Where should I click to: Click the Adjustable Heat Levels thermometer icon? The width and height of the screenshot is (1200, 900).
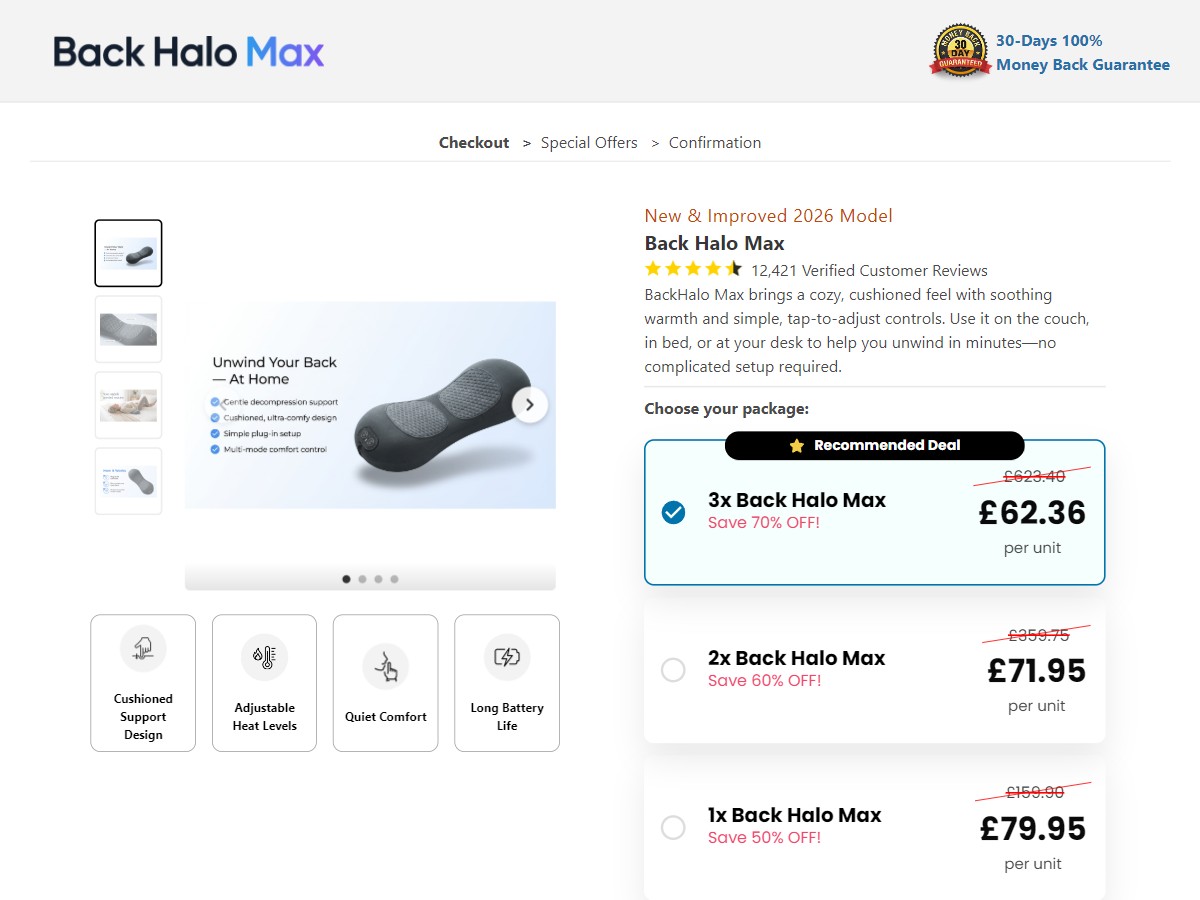[264, 657]
